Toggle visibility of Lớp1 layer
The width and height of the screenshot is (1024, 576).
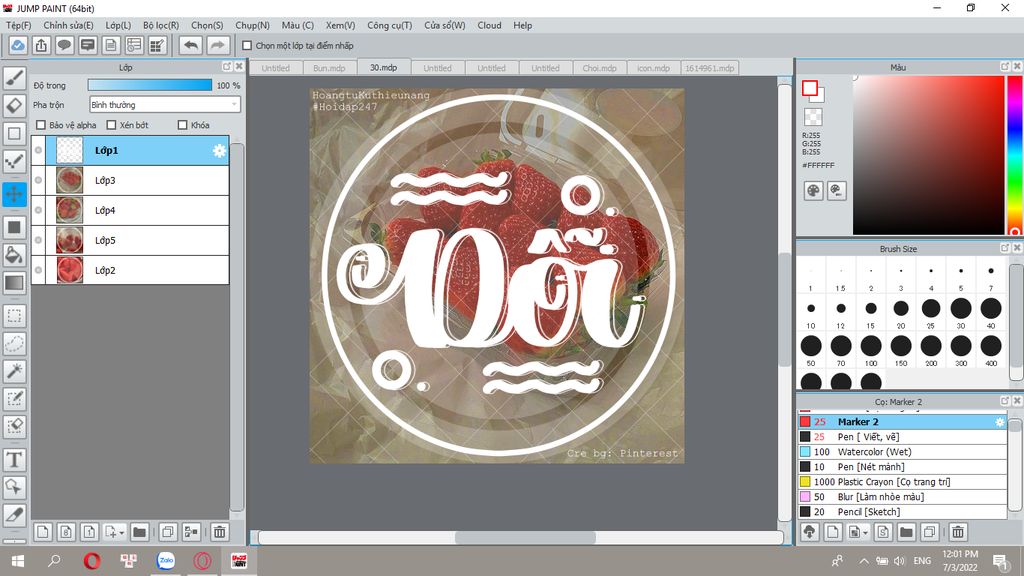pos(39,150)
